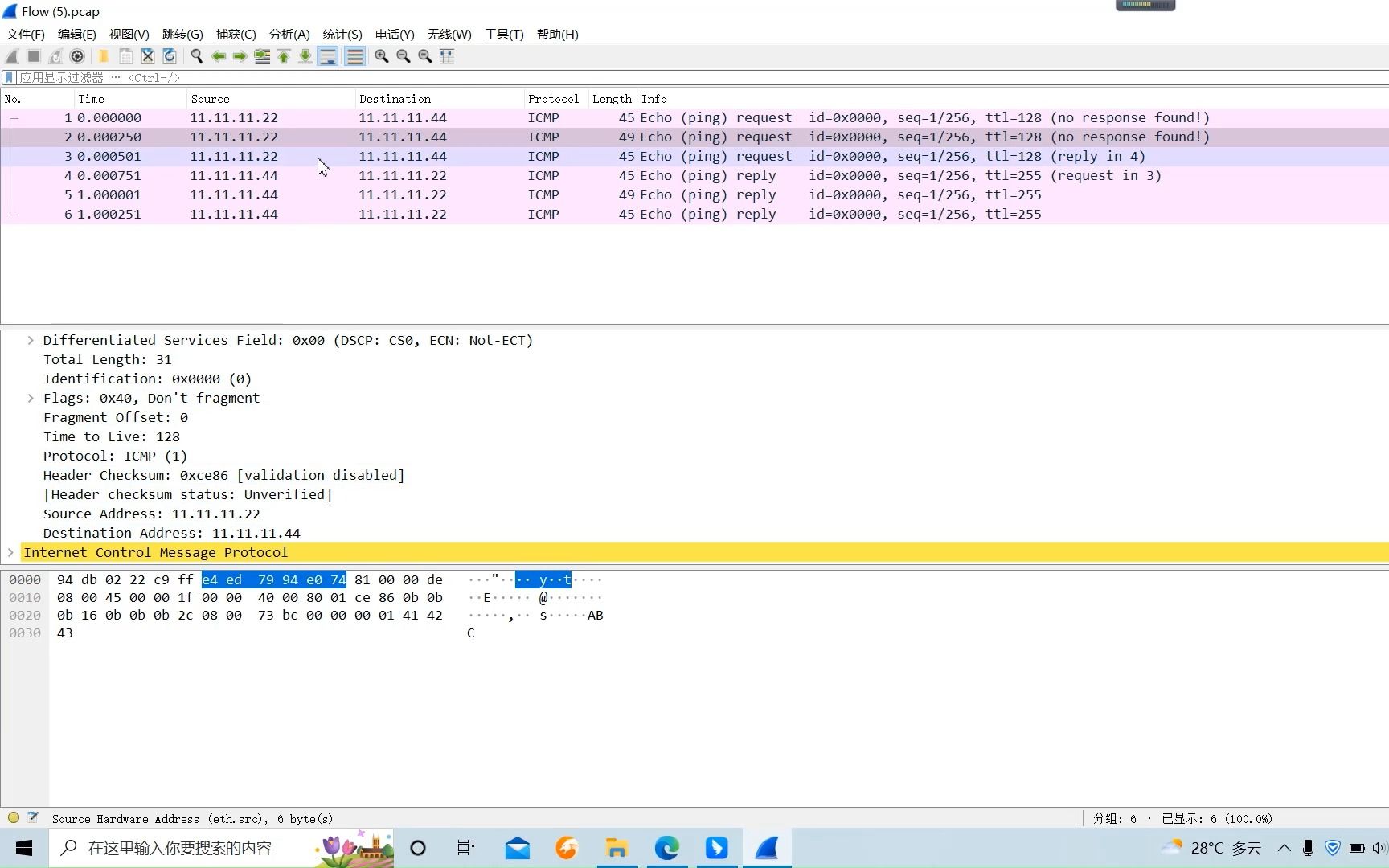Select packet 1 at time 0.000000

click(x=694, y=117)
